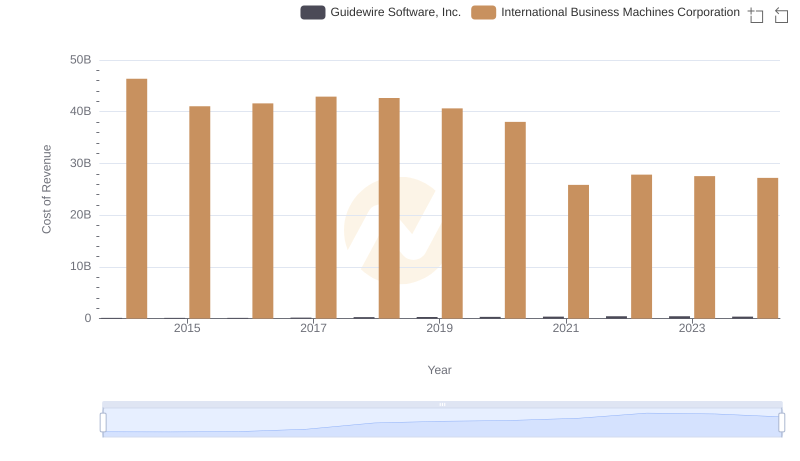This screenshot has width=800, height=461.
Task: Select the IBM bar for 2015
Action: [199, 212]
